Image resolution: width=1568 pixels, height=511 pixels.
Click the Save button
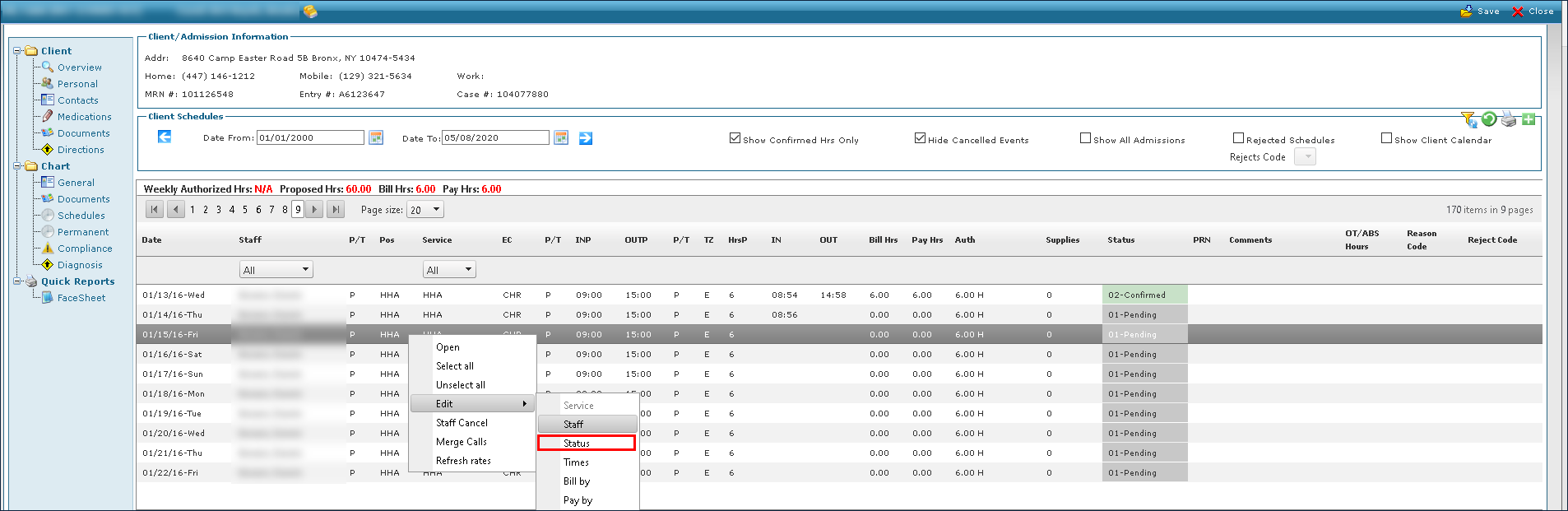[x=1479, y=12]
